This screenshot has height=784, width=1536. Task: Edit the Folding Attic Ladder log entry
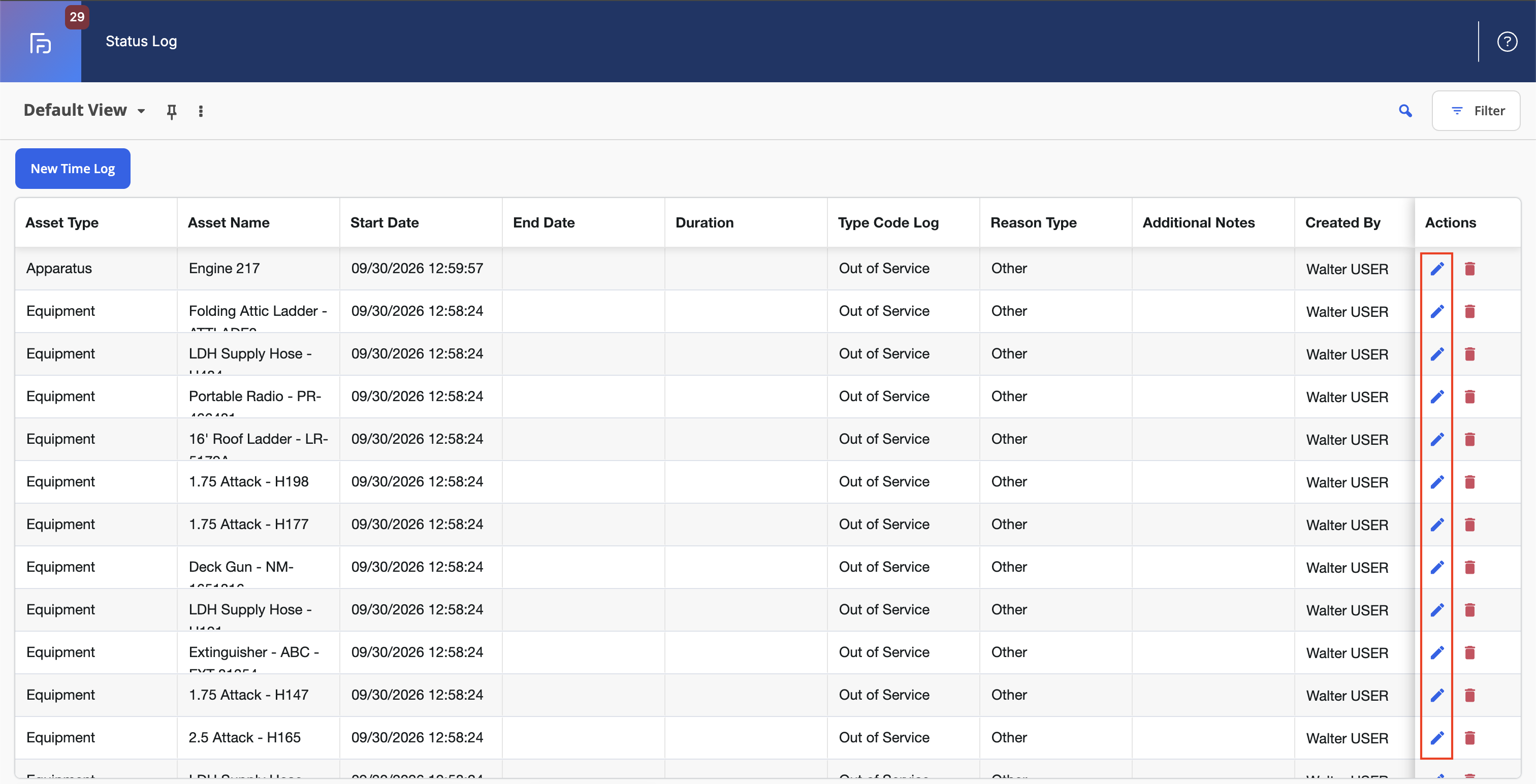click(x=1437, y=311)
